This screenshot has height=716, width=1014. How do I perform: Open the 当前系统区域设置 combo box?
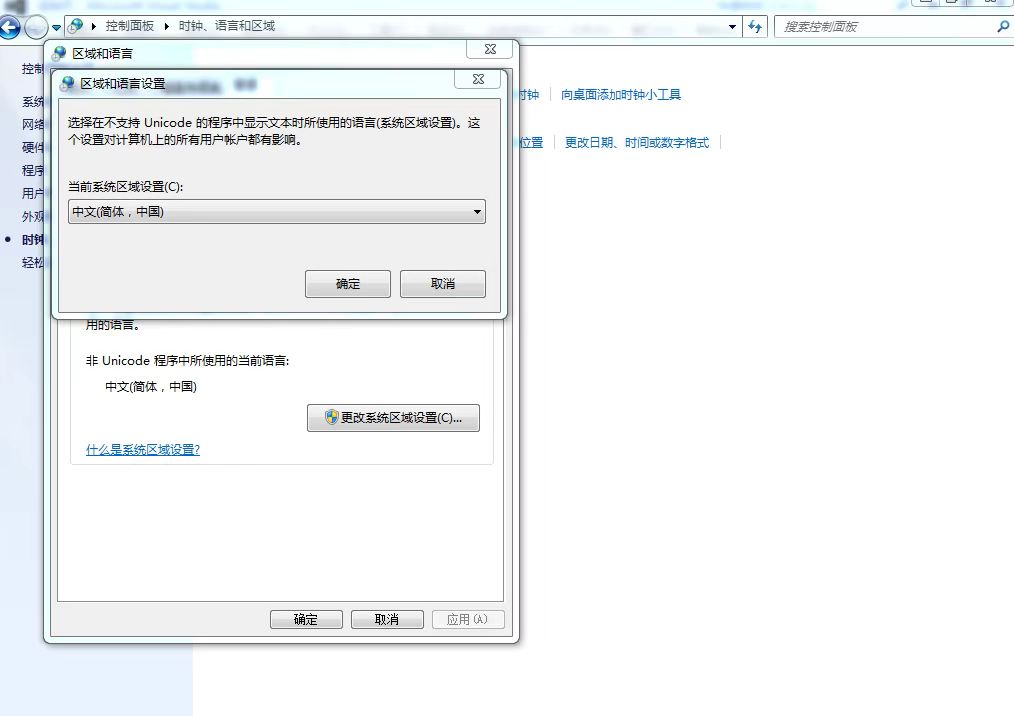[277, 212]
